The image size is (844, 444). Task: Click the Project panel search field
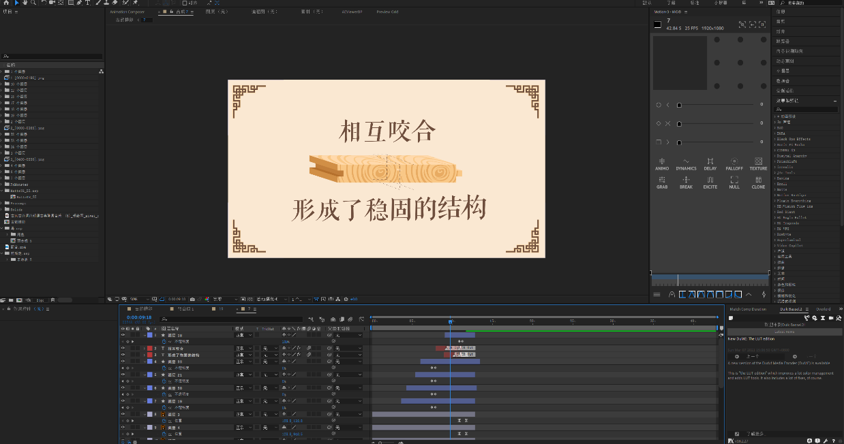(x=52, y=56)
